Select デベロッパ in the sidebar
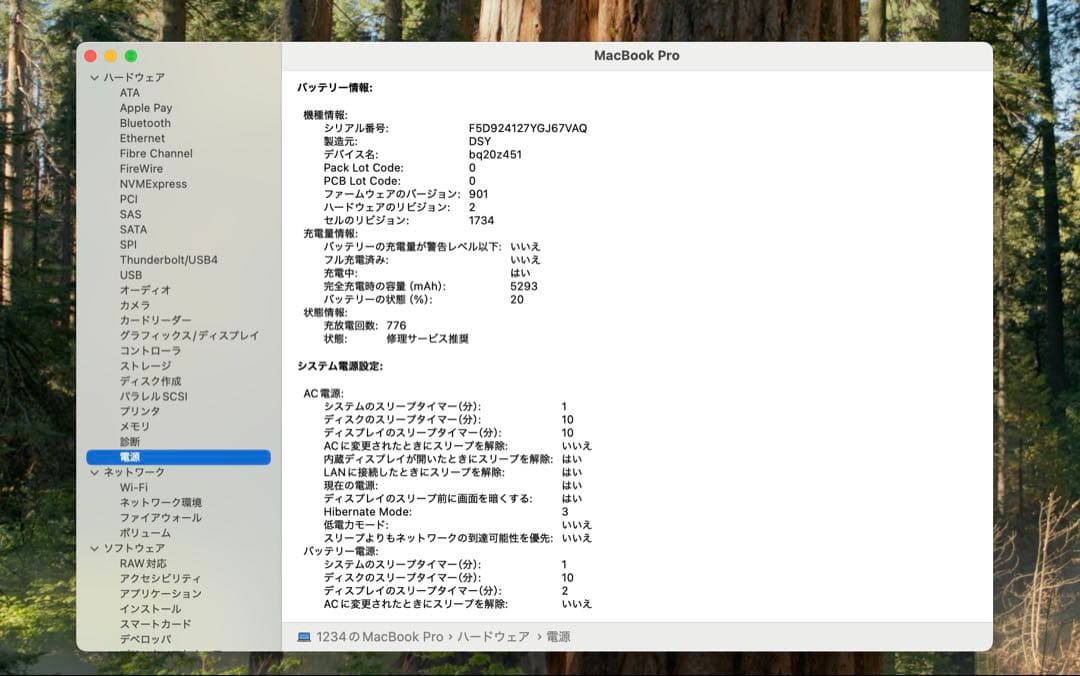The height and width of the screenshot is (676, 1080). [145, 639]
